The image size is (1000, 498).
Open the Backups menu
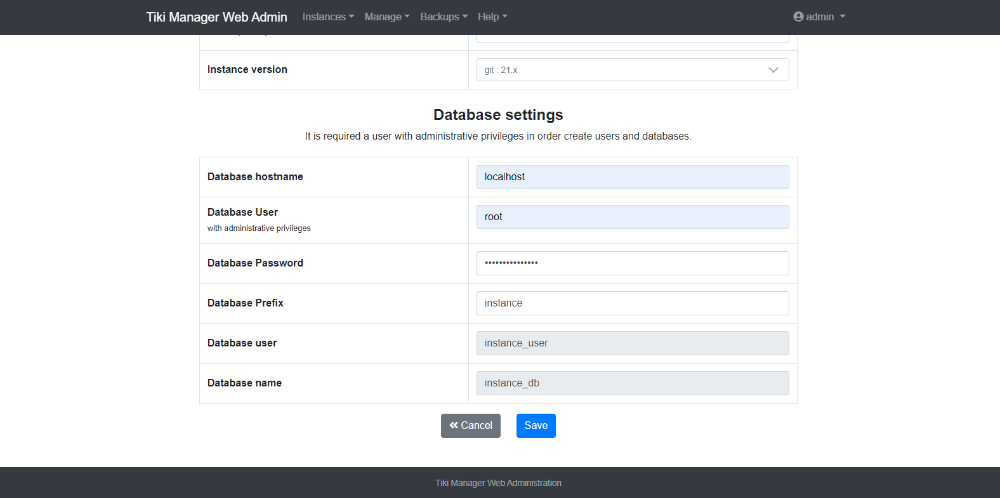[444, 17]
